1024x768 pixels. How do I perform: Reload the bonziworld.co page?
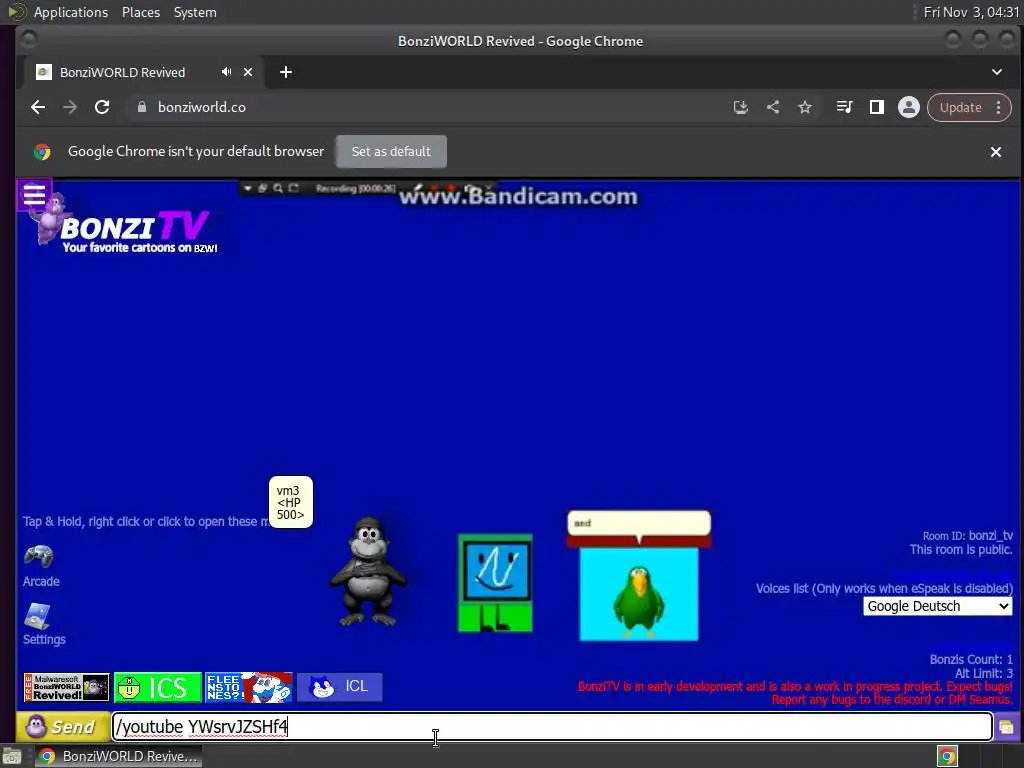102,107
